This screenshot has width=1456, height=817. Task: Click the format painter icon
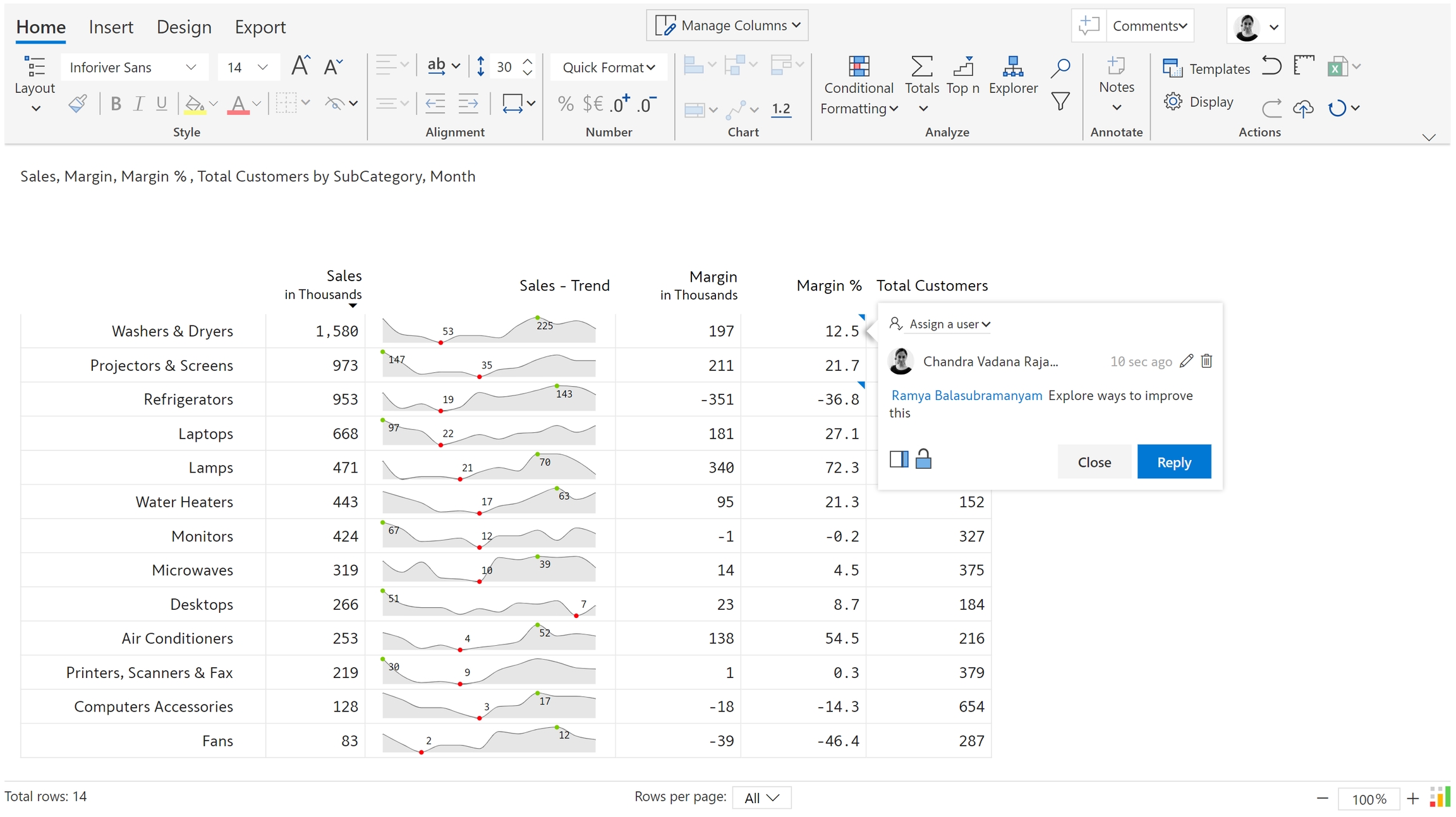[78, 104]
